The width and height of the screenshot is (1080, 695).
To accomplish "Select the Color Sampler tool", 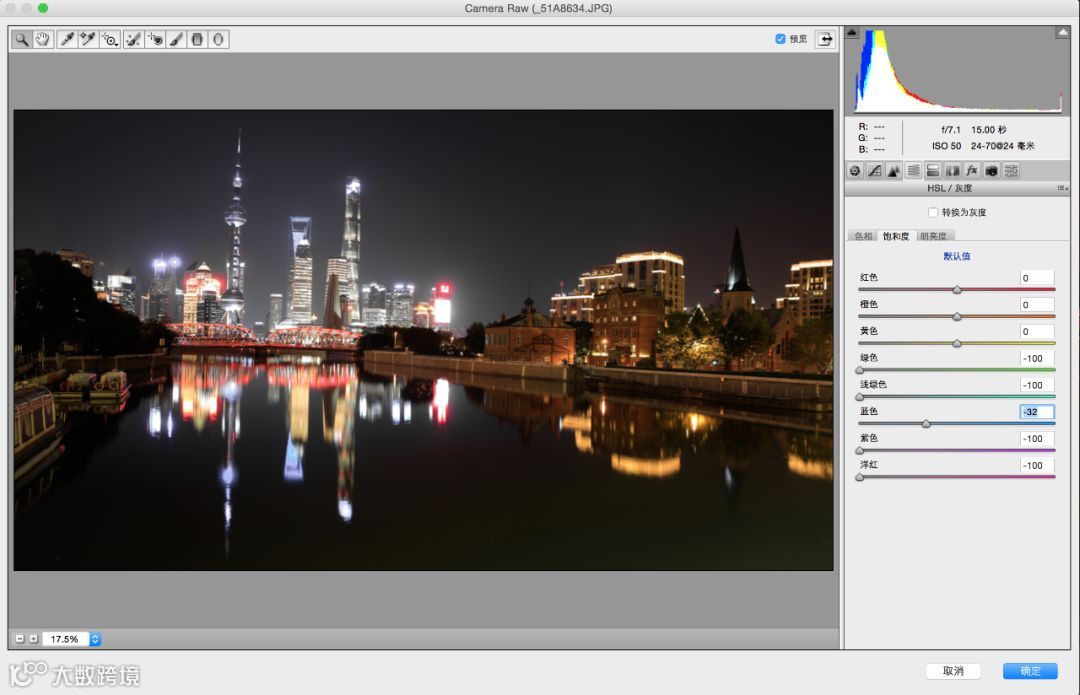I will click(x=87, y=39).
